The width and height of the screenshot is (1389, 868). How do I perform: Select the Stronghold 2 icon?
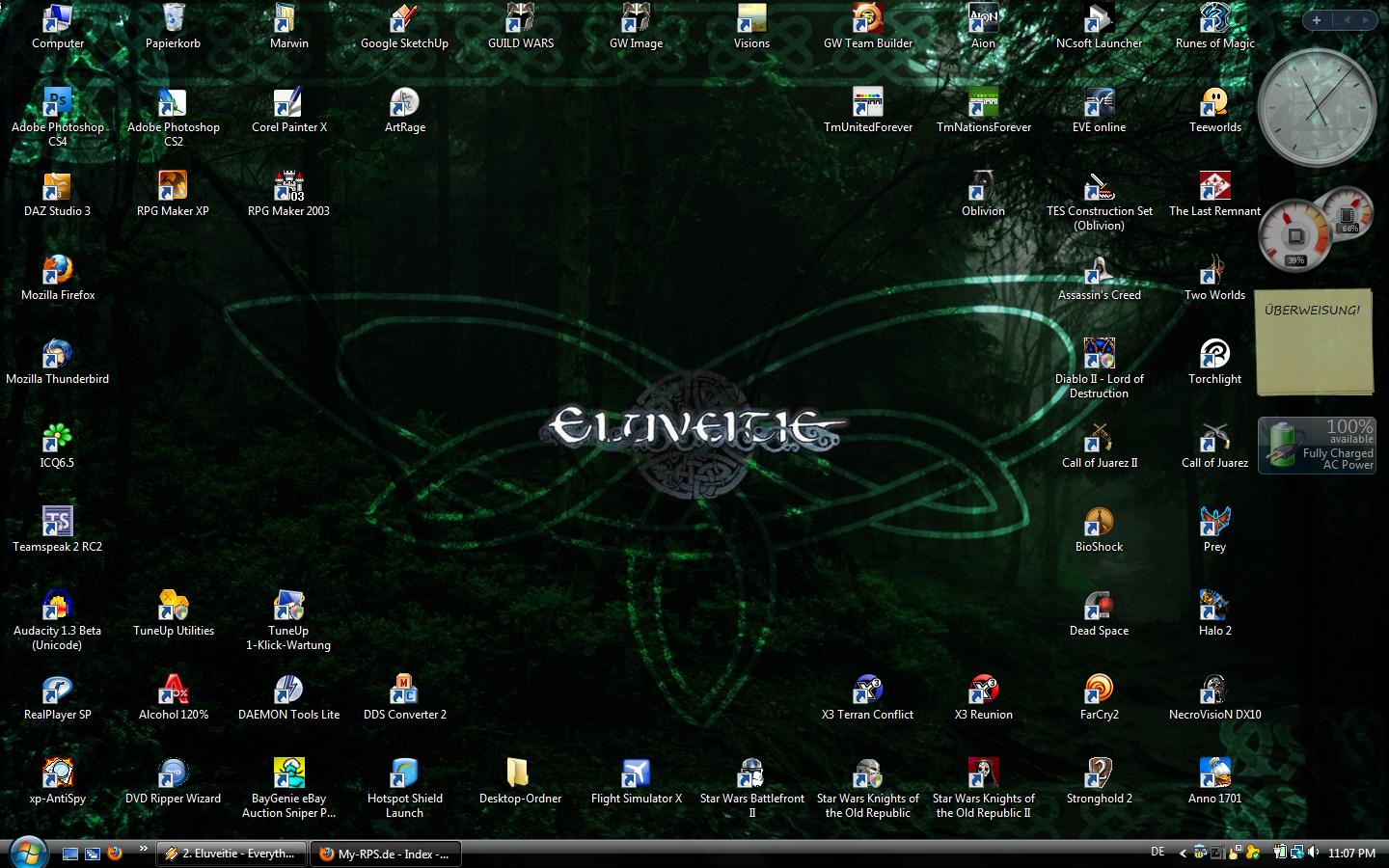[1100, 781]
